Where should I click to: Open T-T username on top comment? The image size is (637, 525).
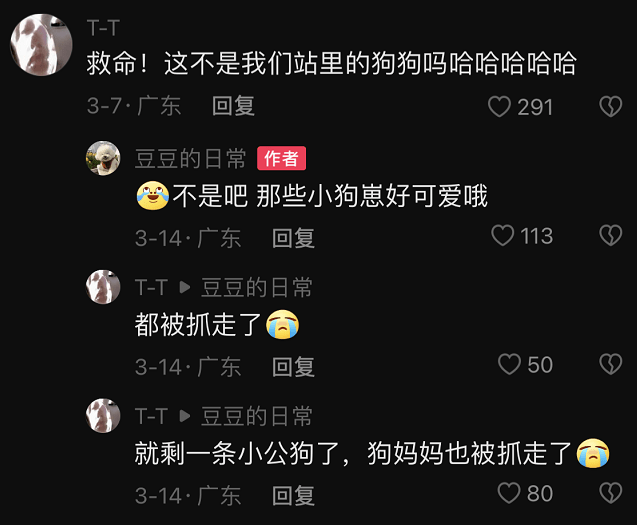point(103,28)
